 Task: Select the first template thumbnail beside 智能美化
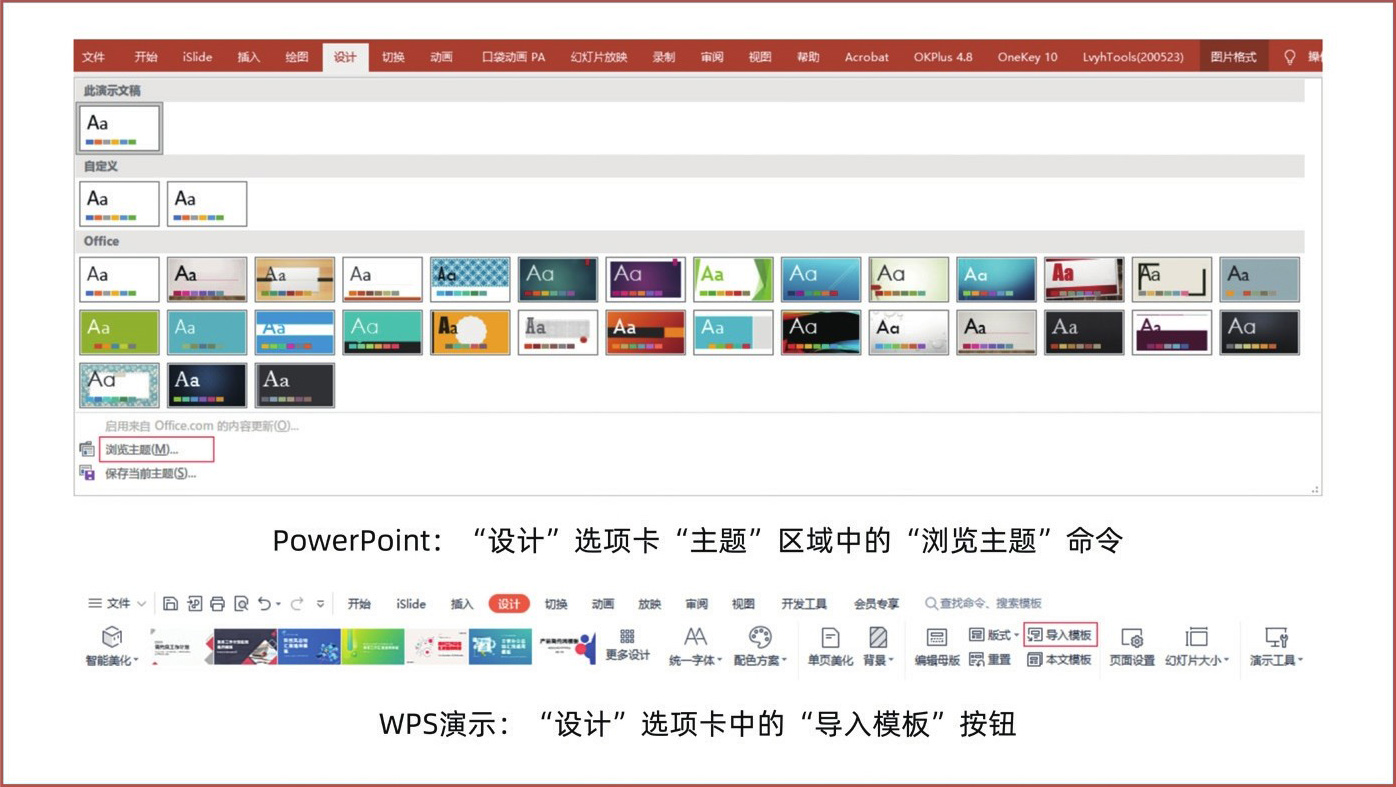click(x=182, y=646)
